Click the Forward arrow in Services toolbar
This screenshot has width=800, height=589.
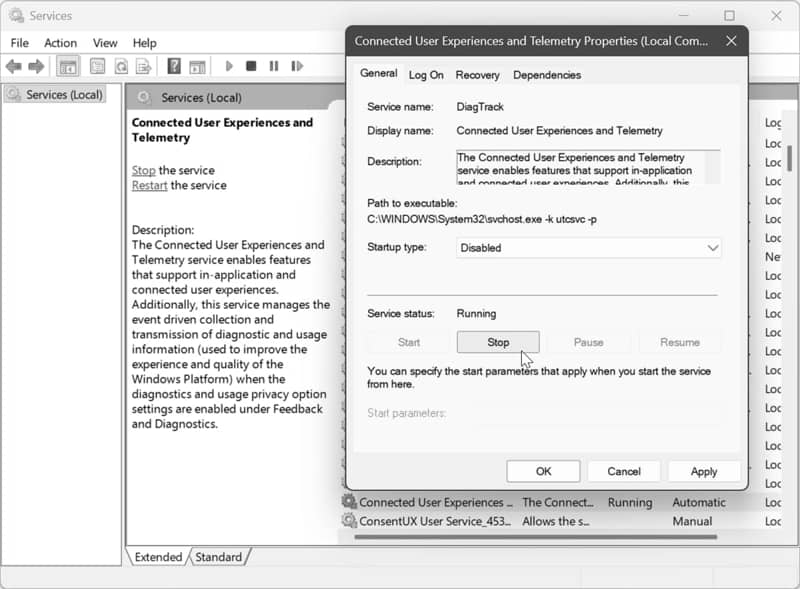[36, 66]
